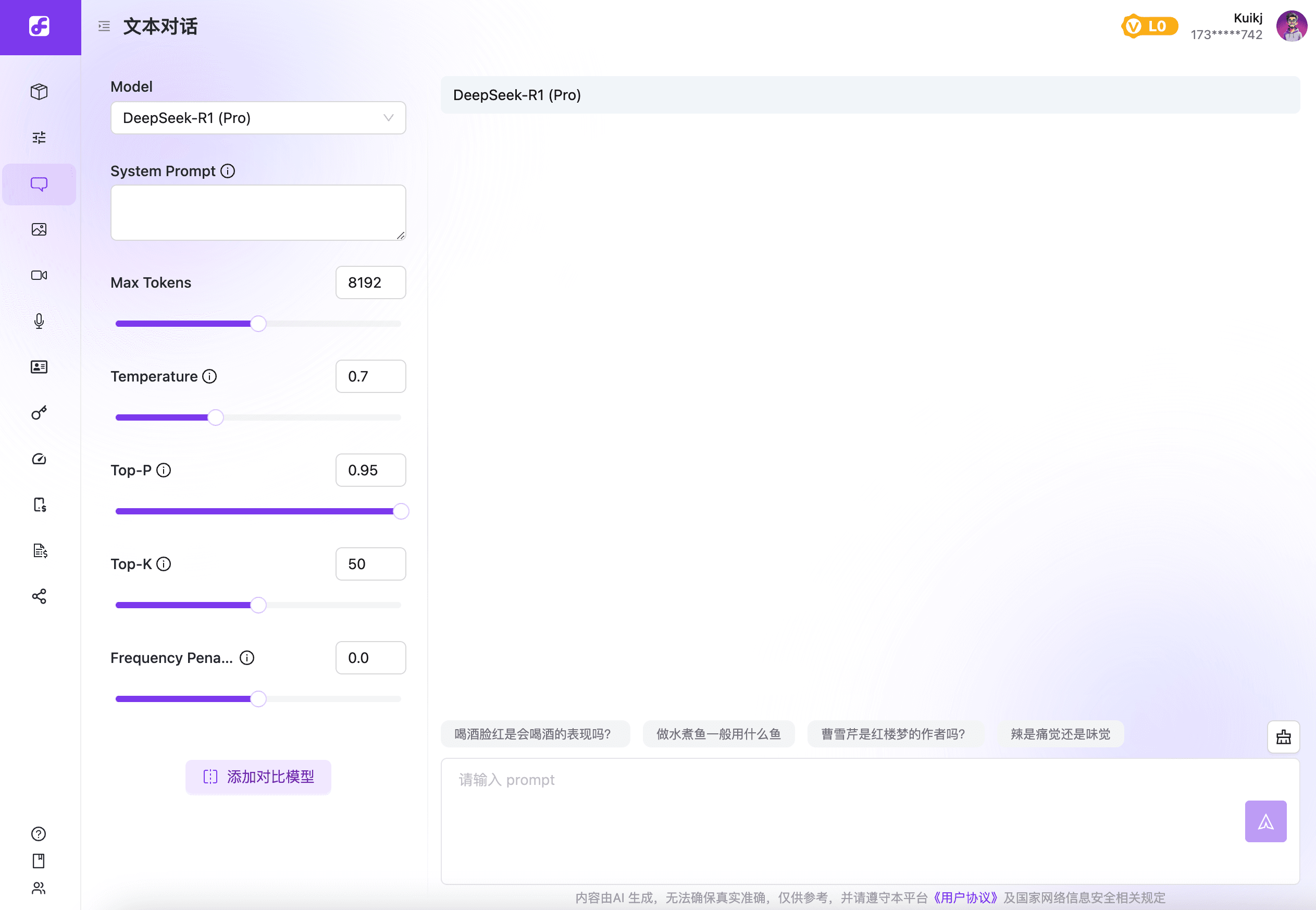1316x910 pixels.
Task: Click the masked phone number 173*****742
Action: coord(1226,35)
